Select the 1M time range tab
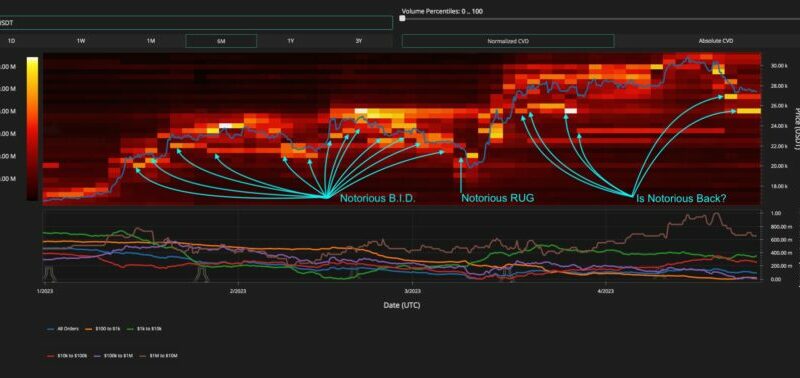 [x=151, y=41]
